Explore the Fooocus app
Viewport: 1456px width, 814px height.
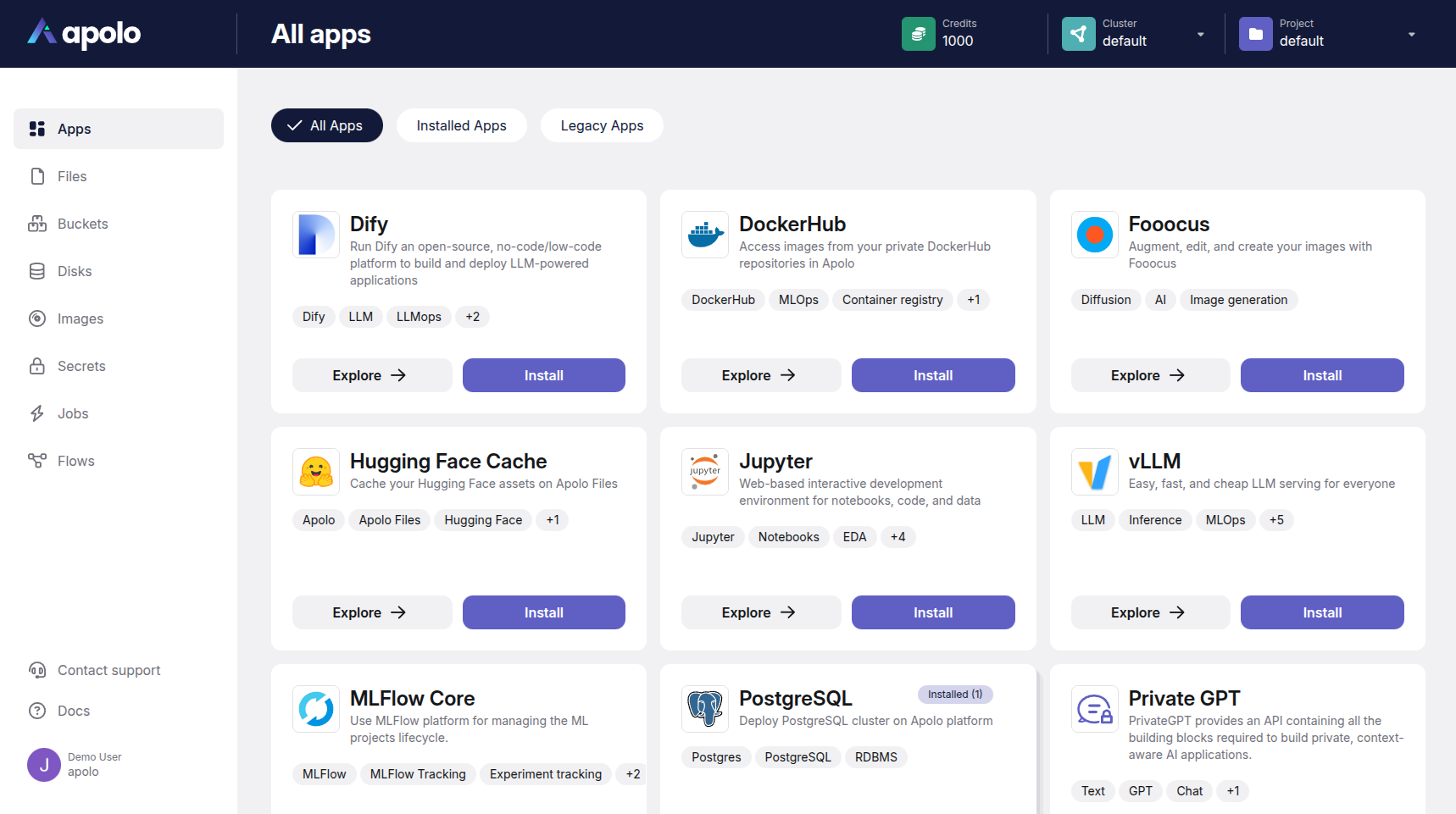pyautogui.click(x=1149, y=375)
